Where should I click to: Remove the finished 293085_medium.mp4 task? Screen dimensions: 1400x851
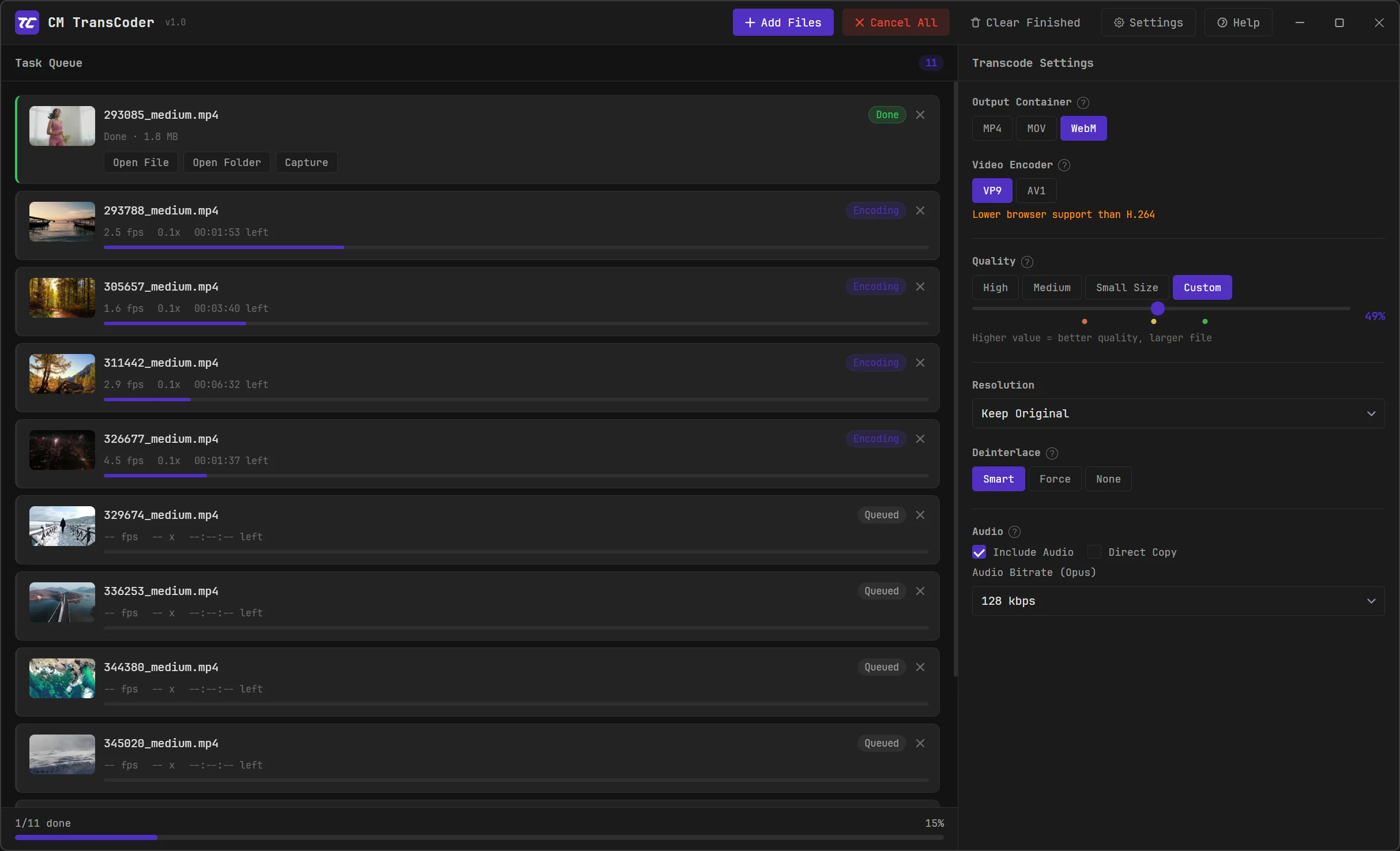click(x=920, y=115)
